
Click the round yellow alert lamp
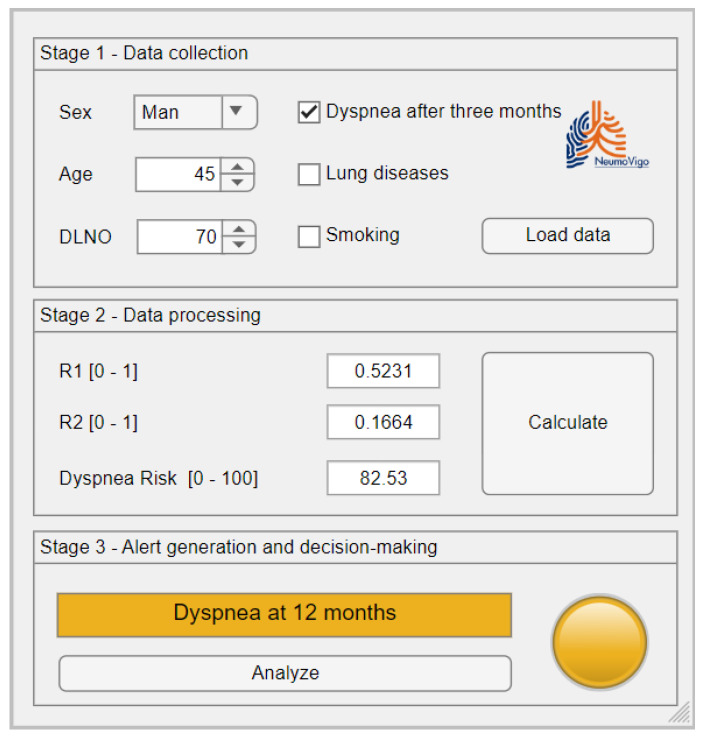tap(600, 642)
